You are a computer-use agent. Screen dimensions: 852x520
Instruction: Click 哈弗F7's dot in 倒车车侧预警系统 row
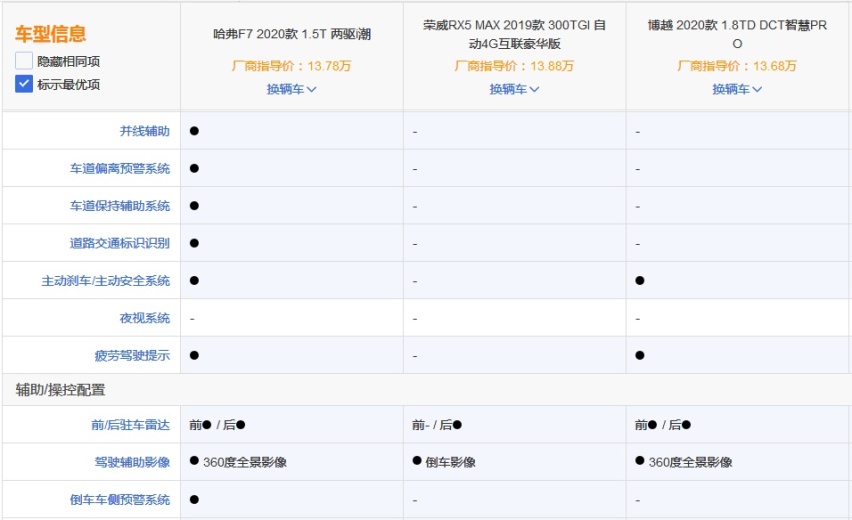194,499
